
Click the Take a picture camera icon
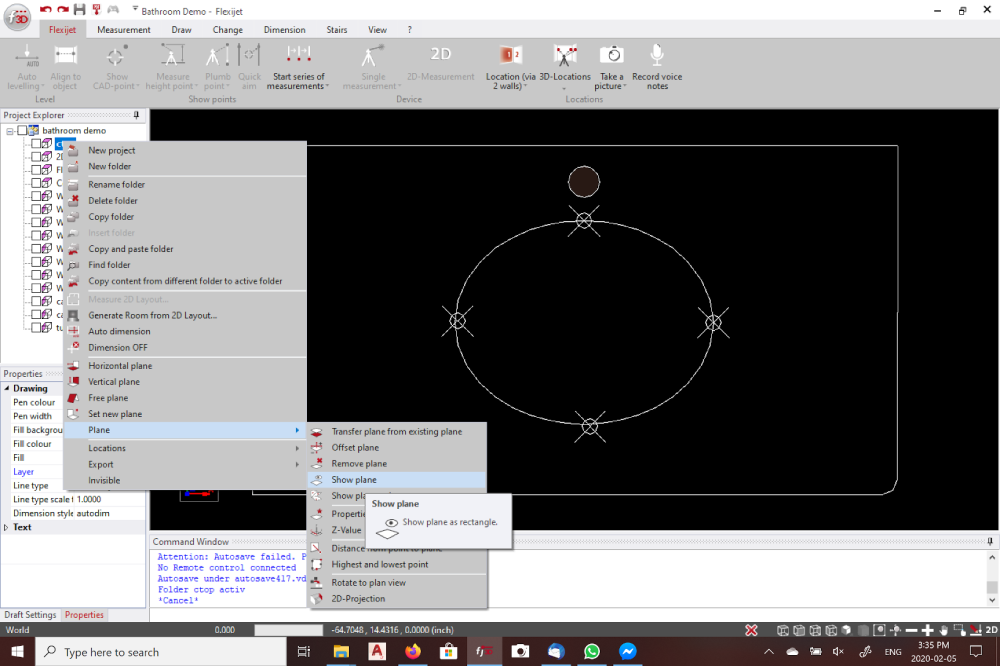click(611, 56)
